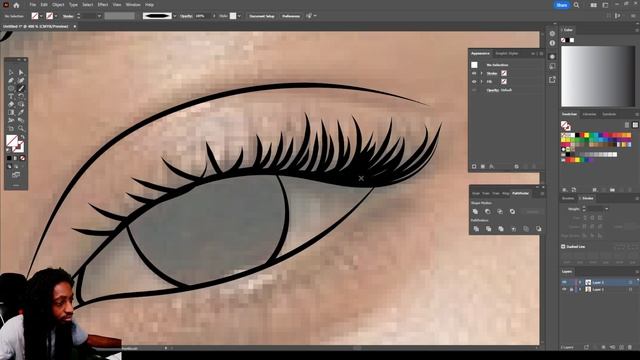Switch to the Brushes tab

[x=568, y=198]
